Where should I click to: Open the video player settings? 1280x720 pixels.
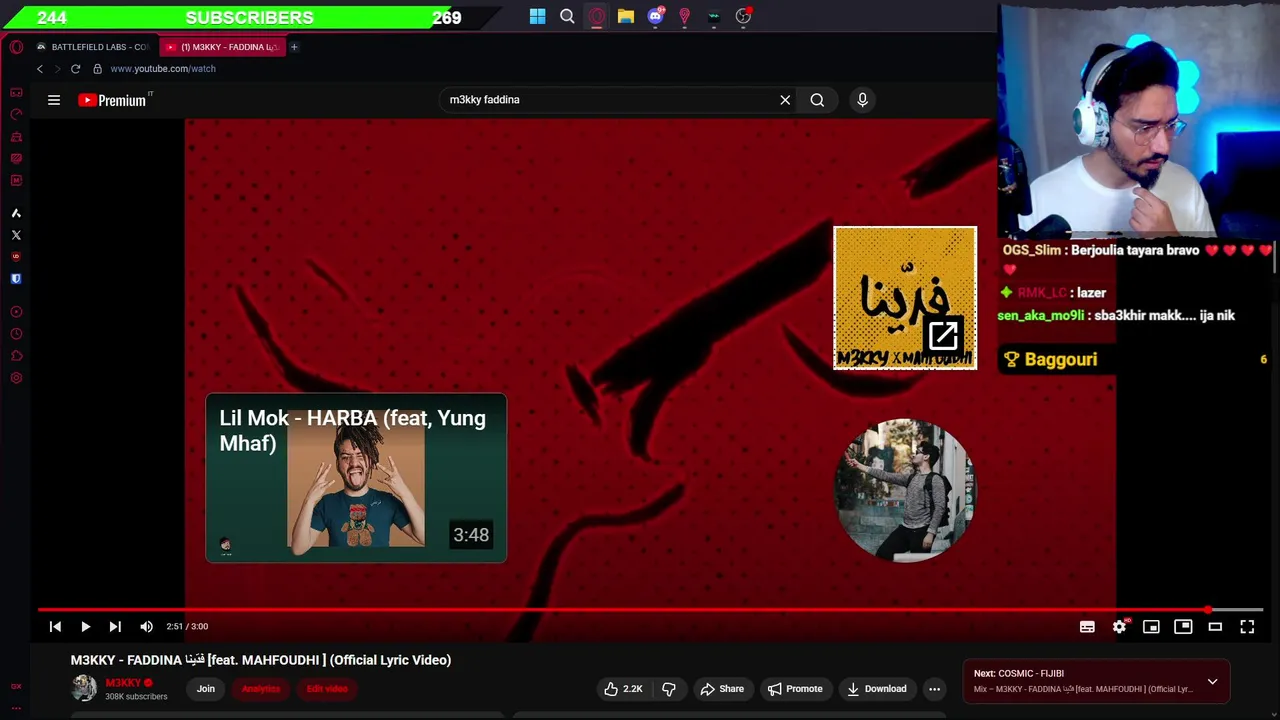[x=1119, y=627]
